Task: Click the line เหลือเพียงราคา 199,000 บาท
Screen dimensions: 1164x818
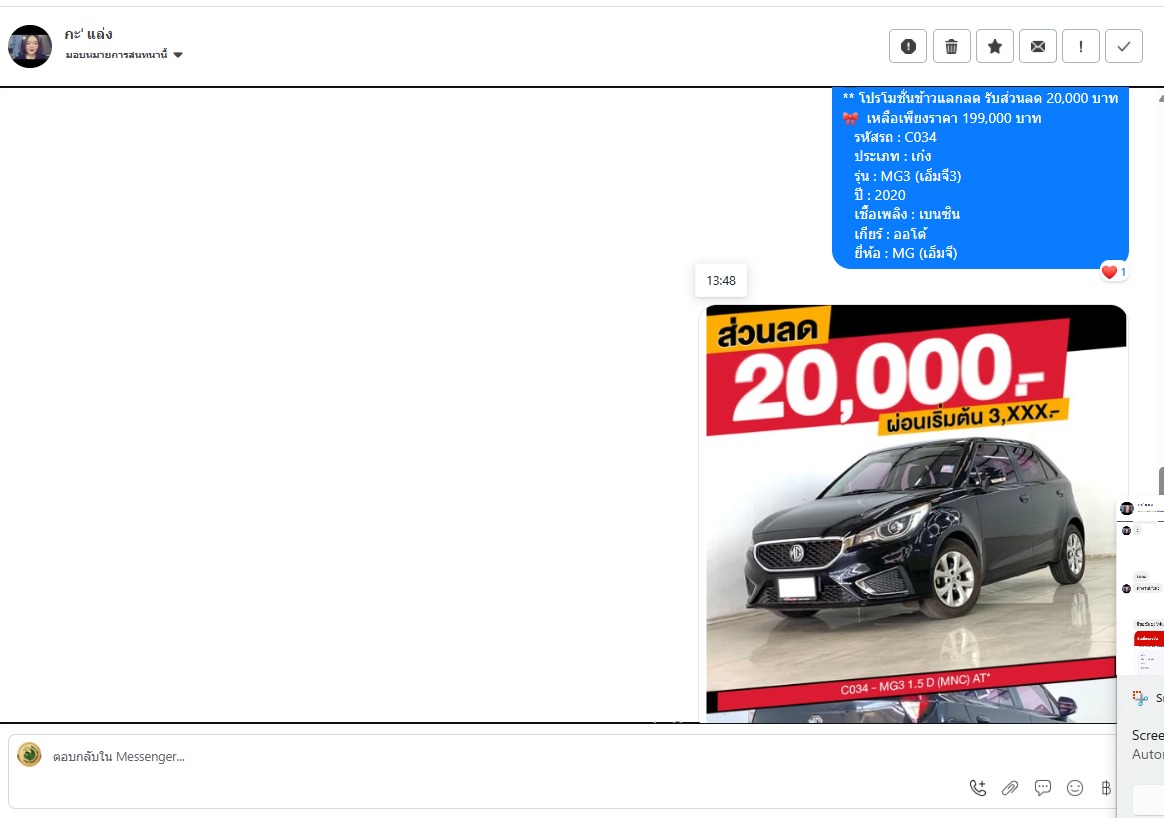Action: point(953,118)
